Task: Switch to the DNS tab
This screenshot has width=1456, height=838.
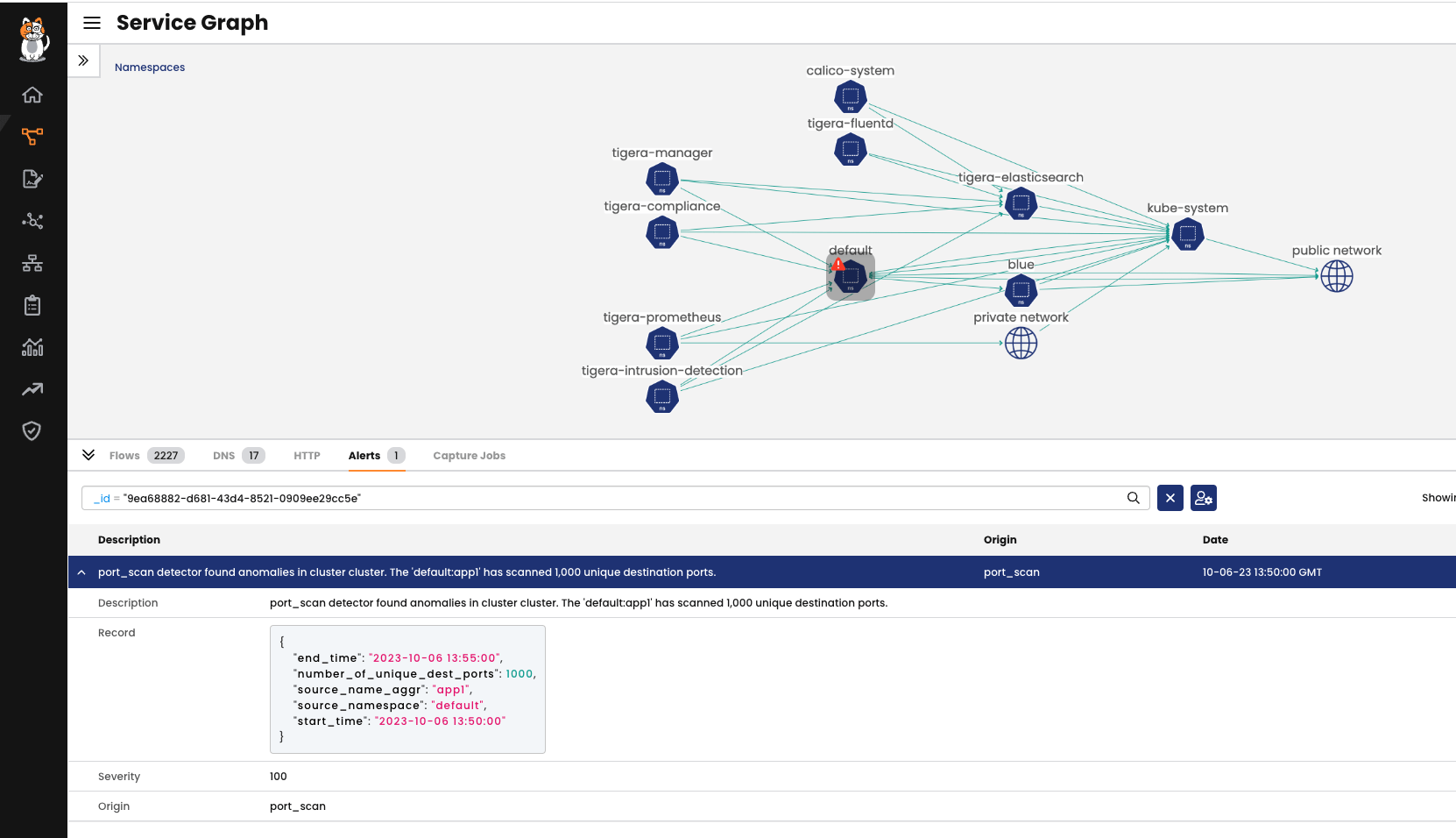Action: click(238, 456)
